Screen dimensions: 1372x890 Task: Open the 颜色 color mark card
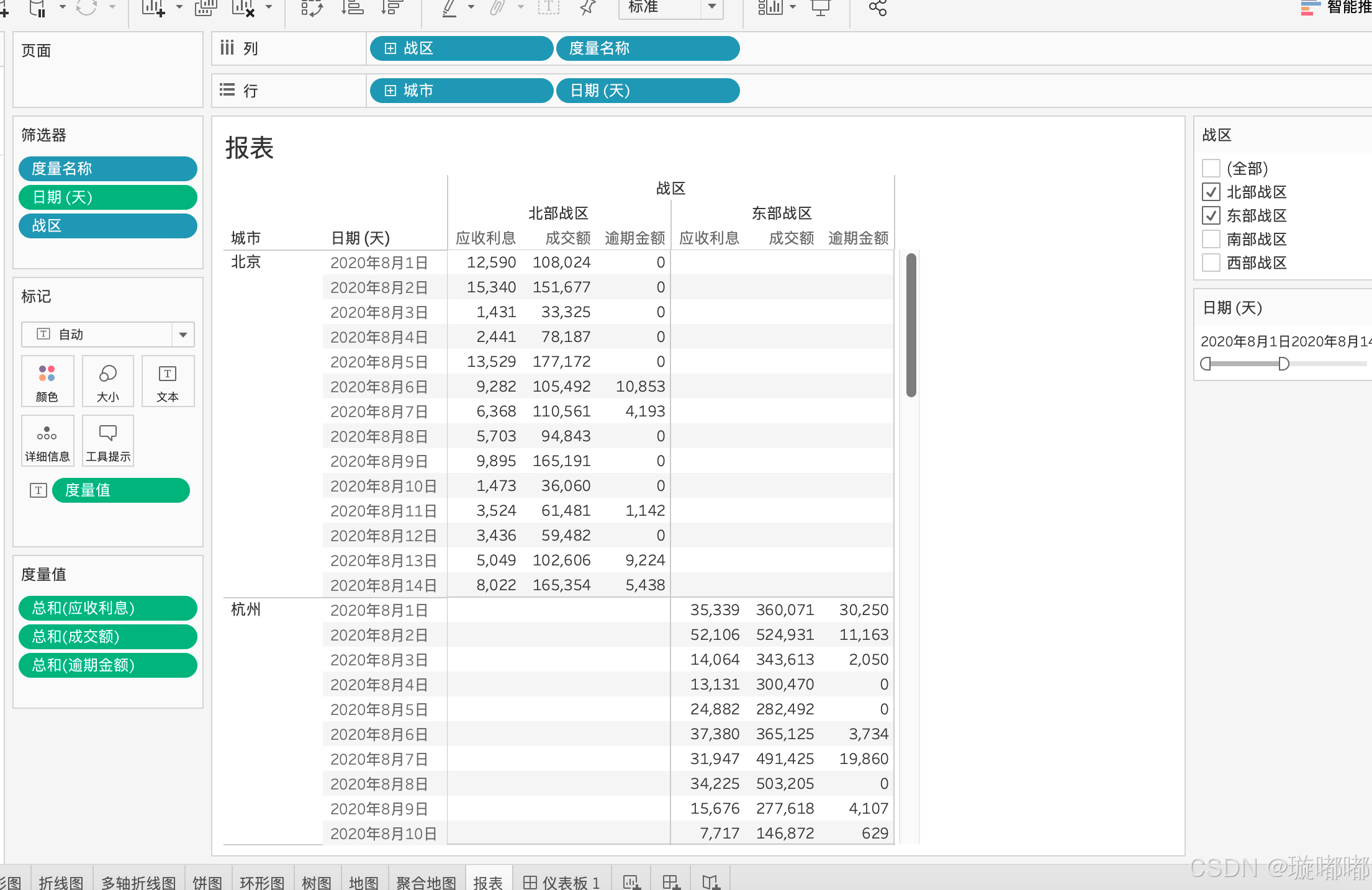[47, 381]
